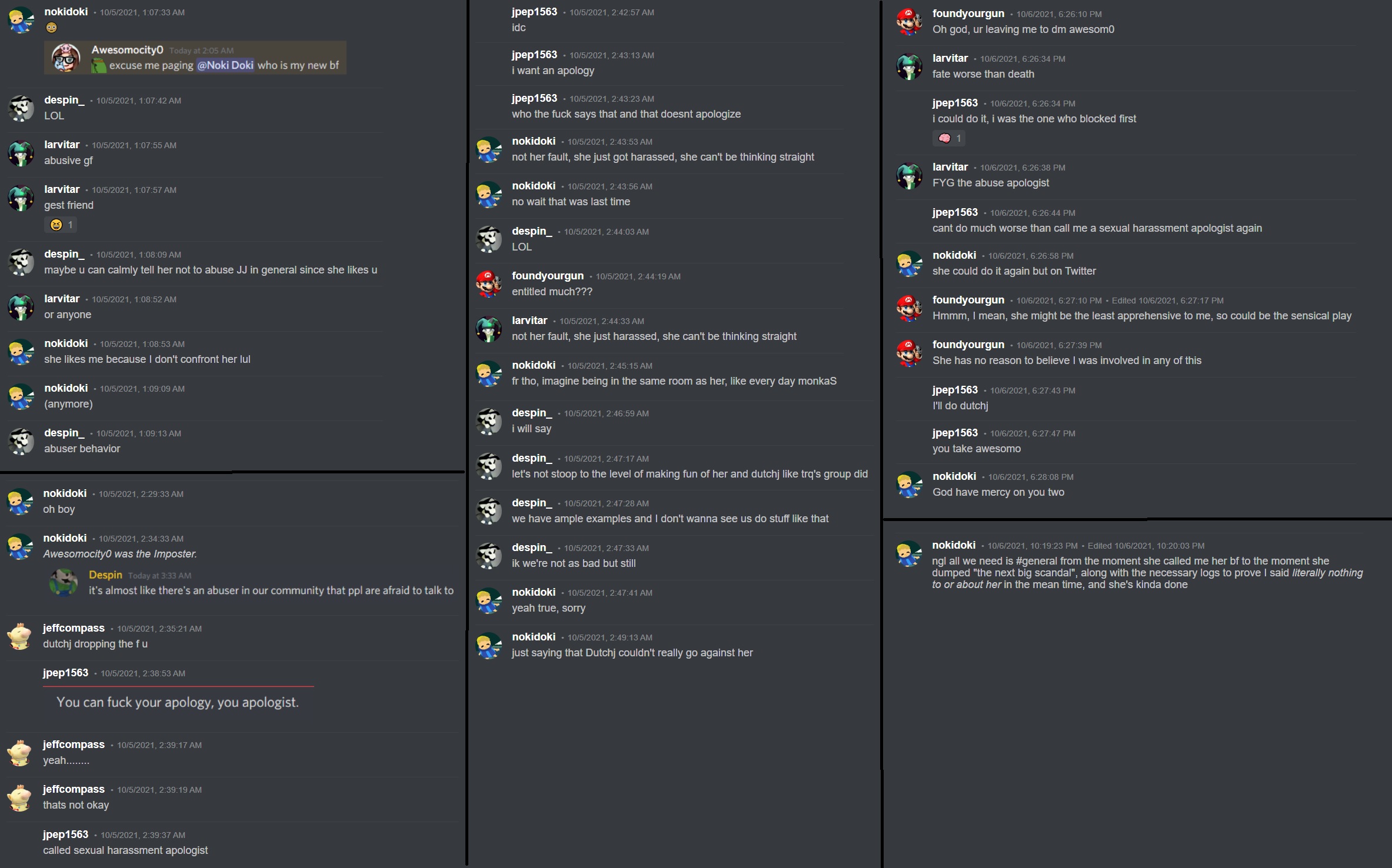Click larvitar's avatar beside "abusive gf"
1392x868 pixels.
(x=21, y=153)
